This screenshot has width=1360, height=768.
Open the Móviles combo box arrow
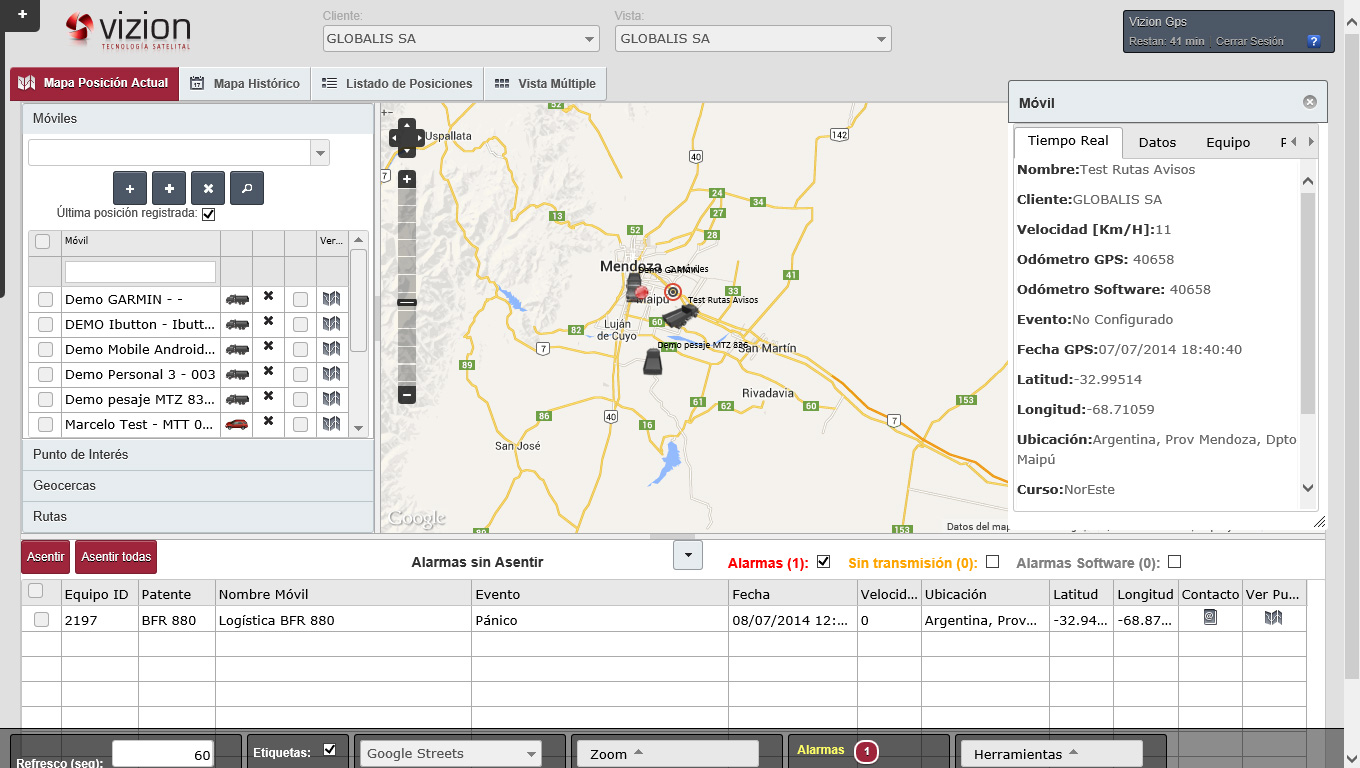321,153
